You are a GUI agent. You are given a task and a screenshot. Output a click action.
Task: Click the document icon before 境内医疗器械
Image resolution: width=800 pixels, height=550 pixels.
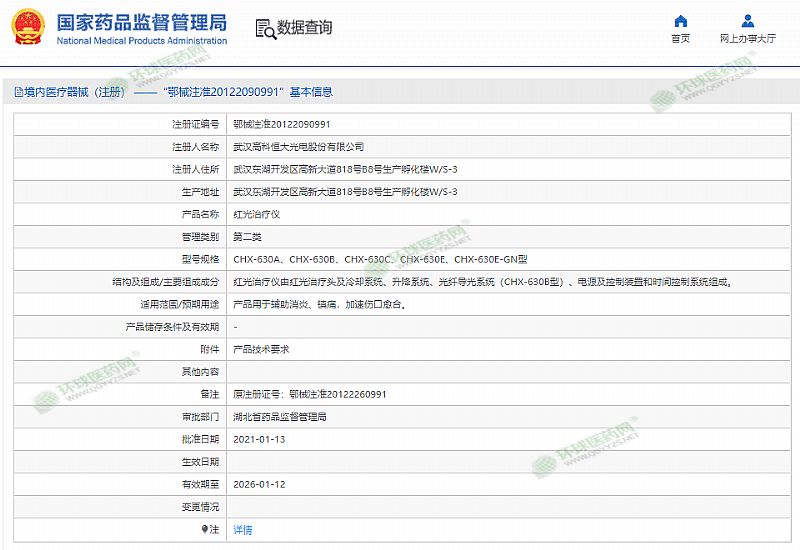pos(18,92)
